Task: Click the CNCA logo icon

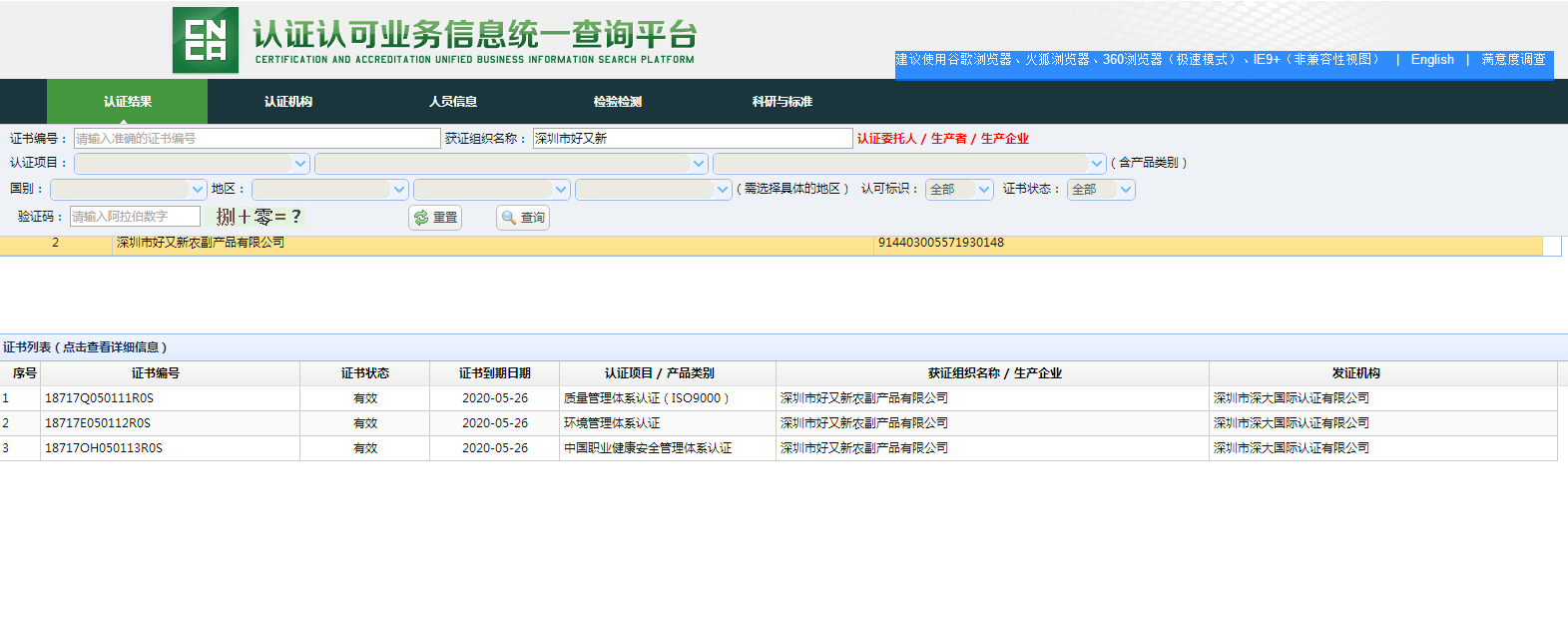Action: pos(206,40)
